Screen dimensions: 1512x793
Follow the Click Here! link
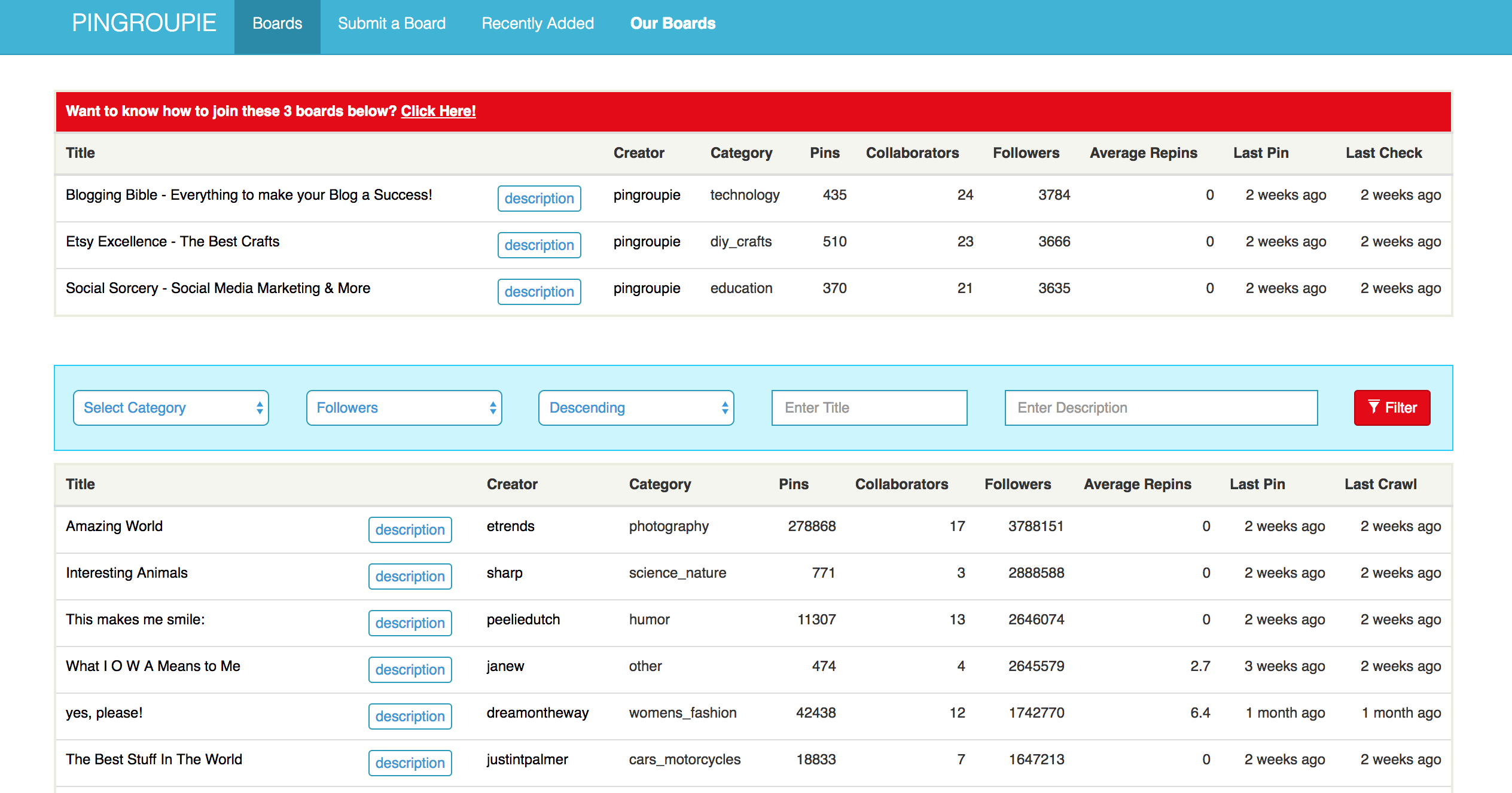click(438, 111)
